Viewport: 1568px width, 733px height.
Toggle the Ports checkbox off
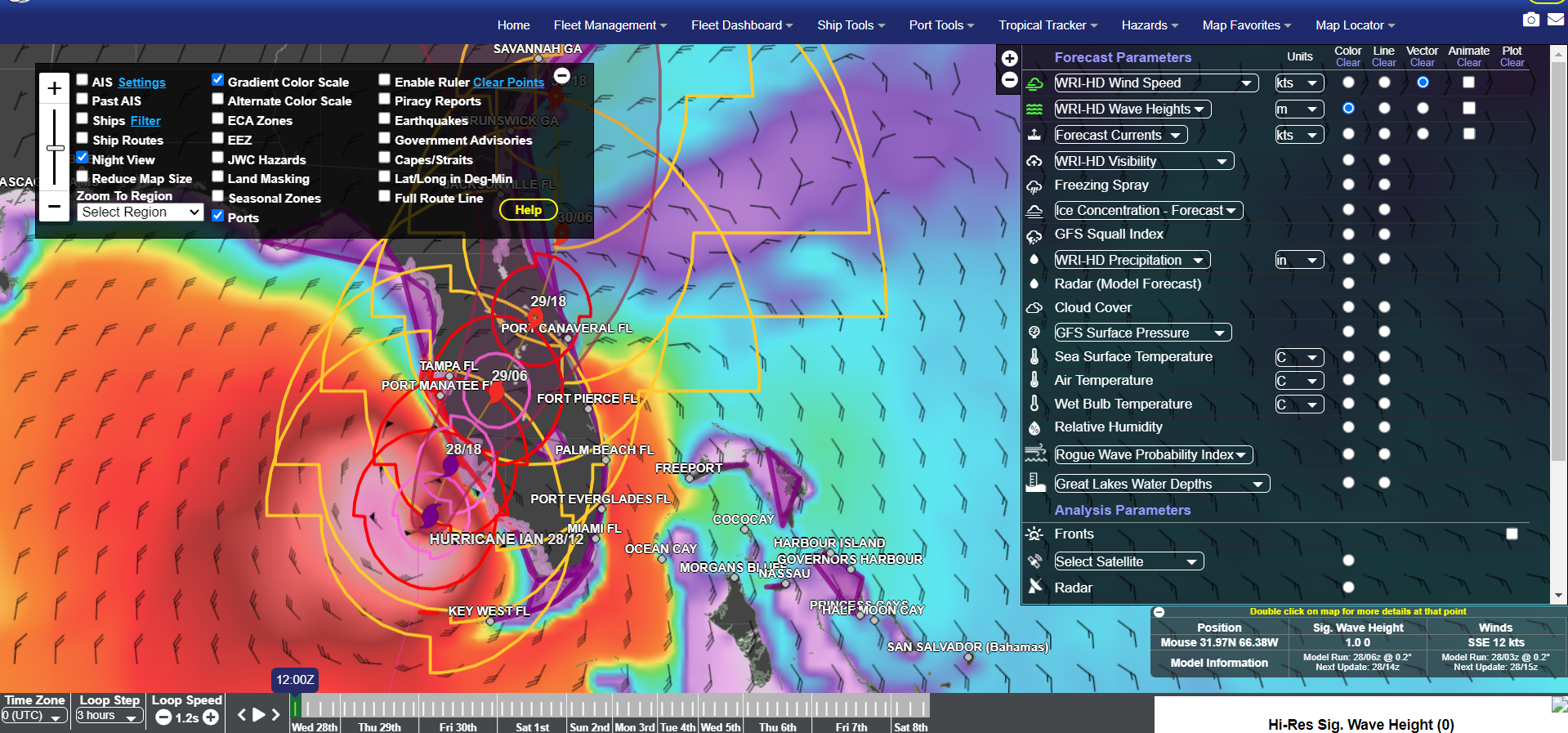click(218, 215)
